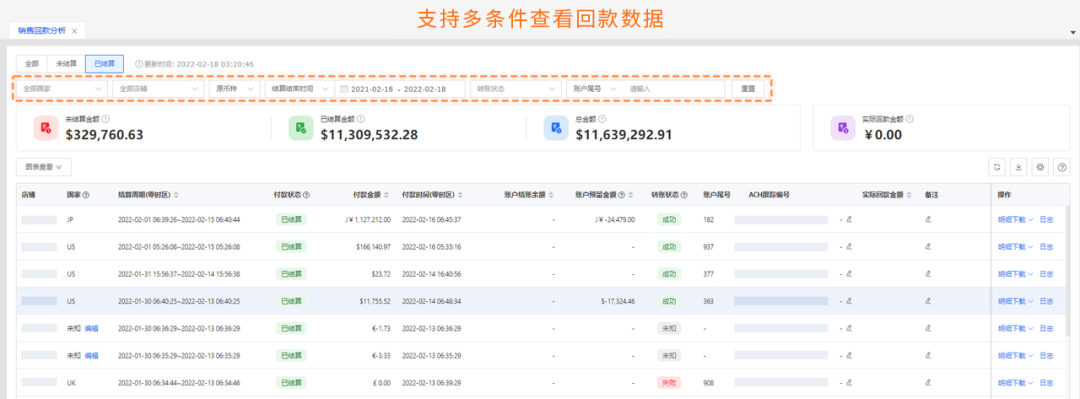1080x399 pixels.
Task: Click the info icon next to 实际回款金额
Action: (x=909, y=119)
